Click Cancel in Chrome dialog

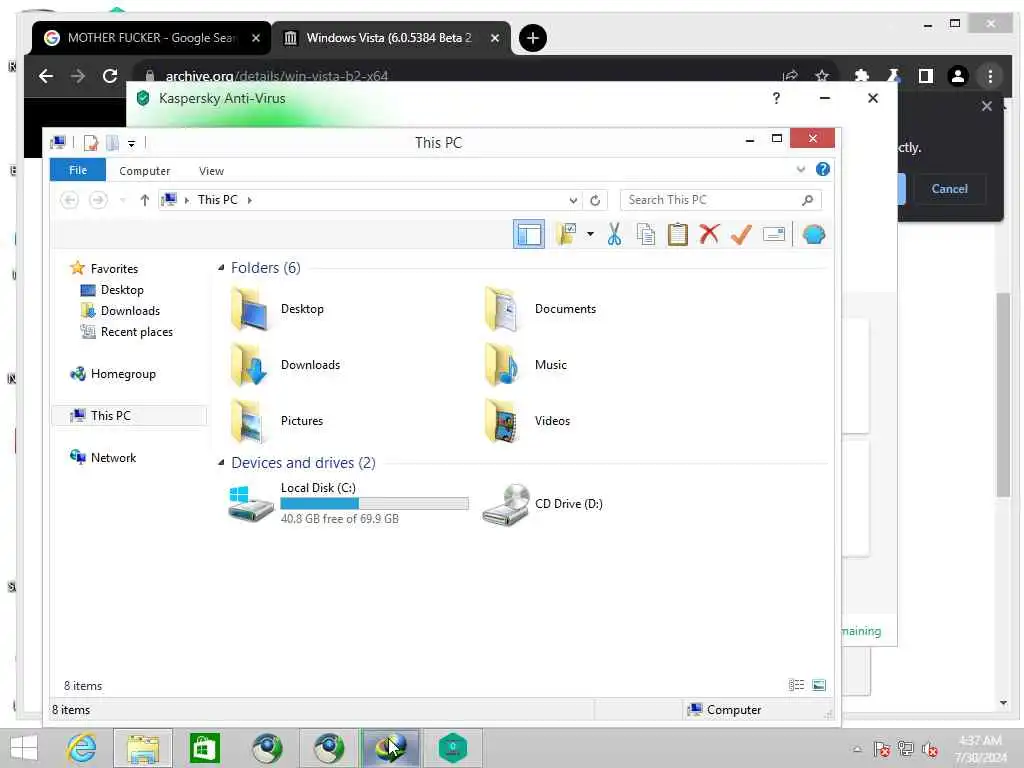[949, 189]
